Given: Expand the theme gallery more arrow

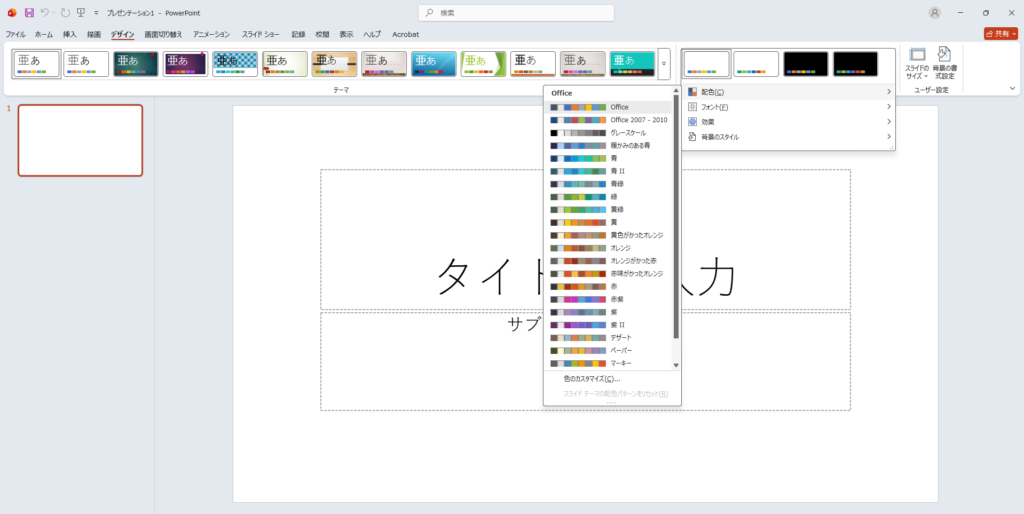Looking at the screenshot, I should (664, 64).
